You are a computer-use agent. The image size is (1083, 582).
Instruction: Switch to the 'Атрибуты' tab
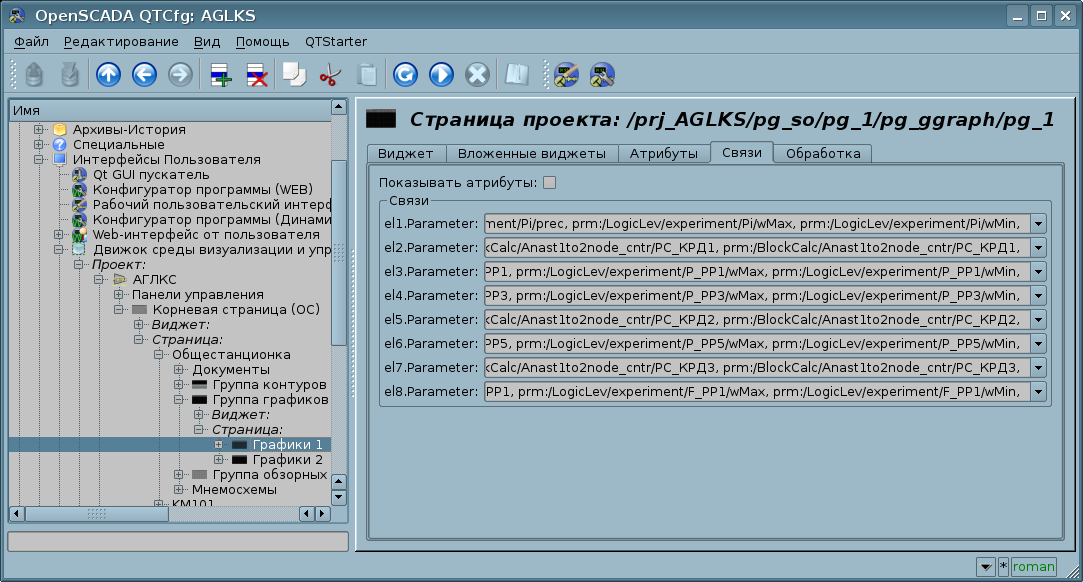click(x=663, y=154)
